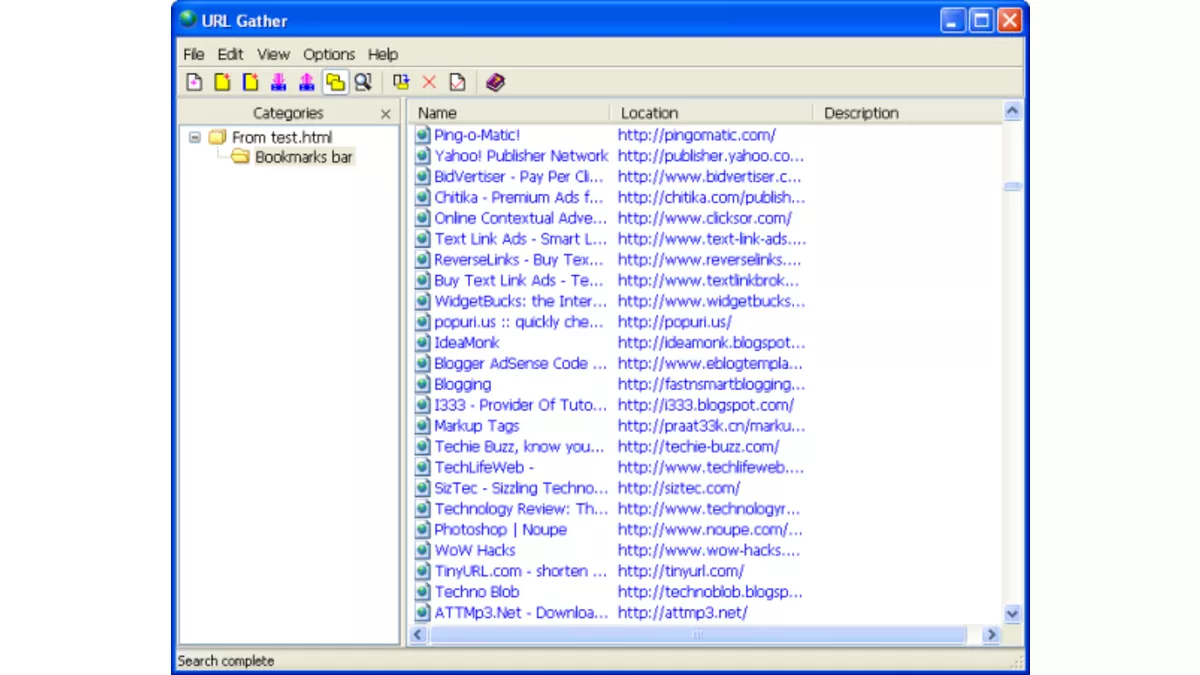Select the Blogger AdSense Code entry

(x=520, y=363)
